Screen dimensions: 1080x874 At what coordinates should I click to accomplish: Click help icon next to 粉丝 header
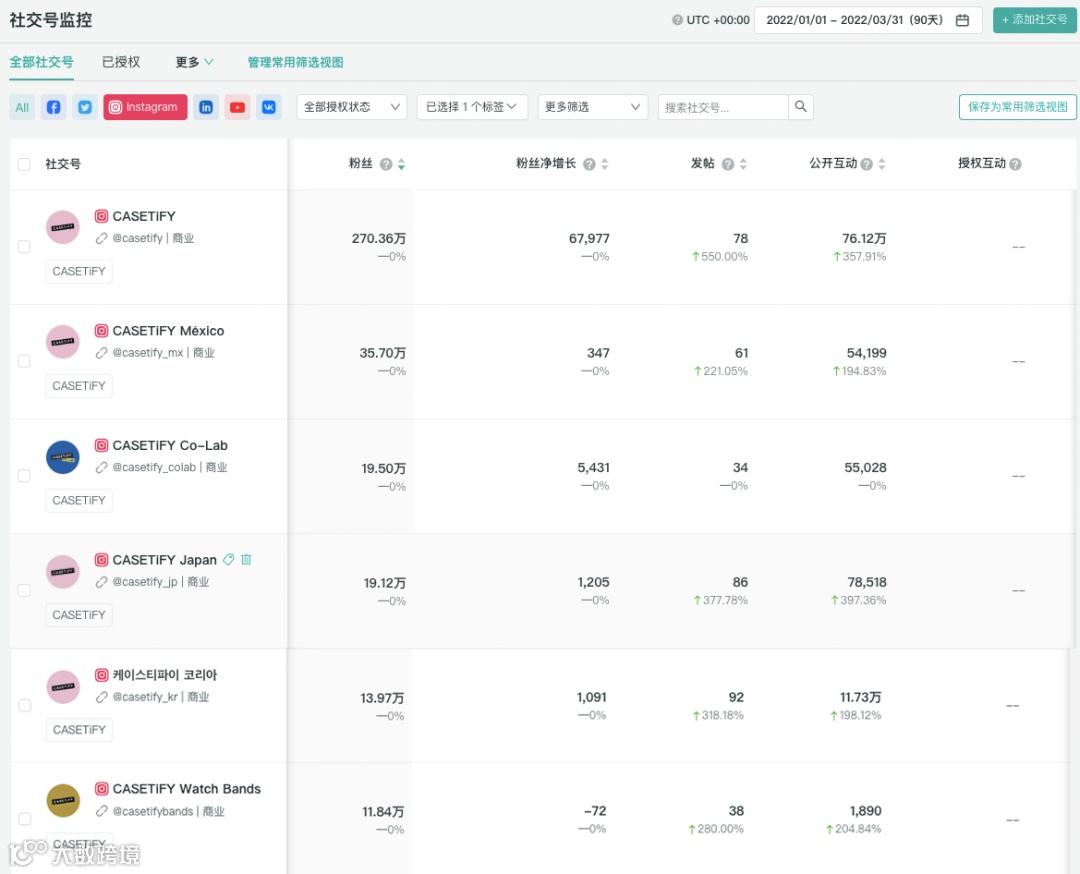coord(386,164)
